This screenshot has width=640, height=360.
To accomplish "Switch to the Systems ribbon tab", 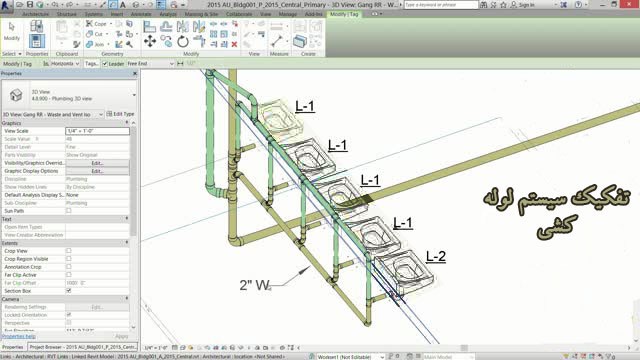I will pos(93,14).
